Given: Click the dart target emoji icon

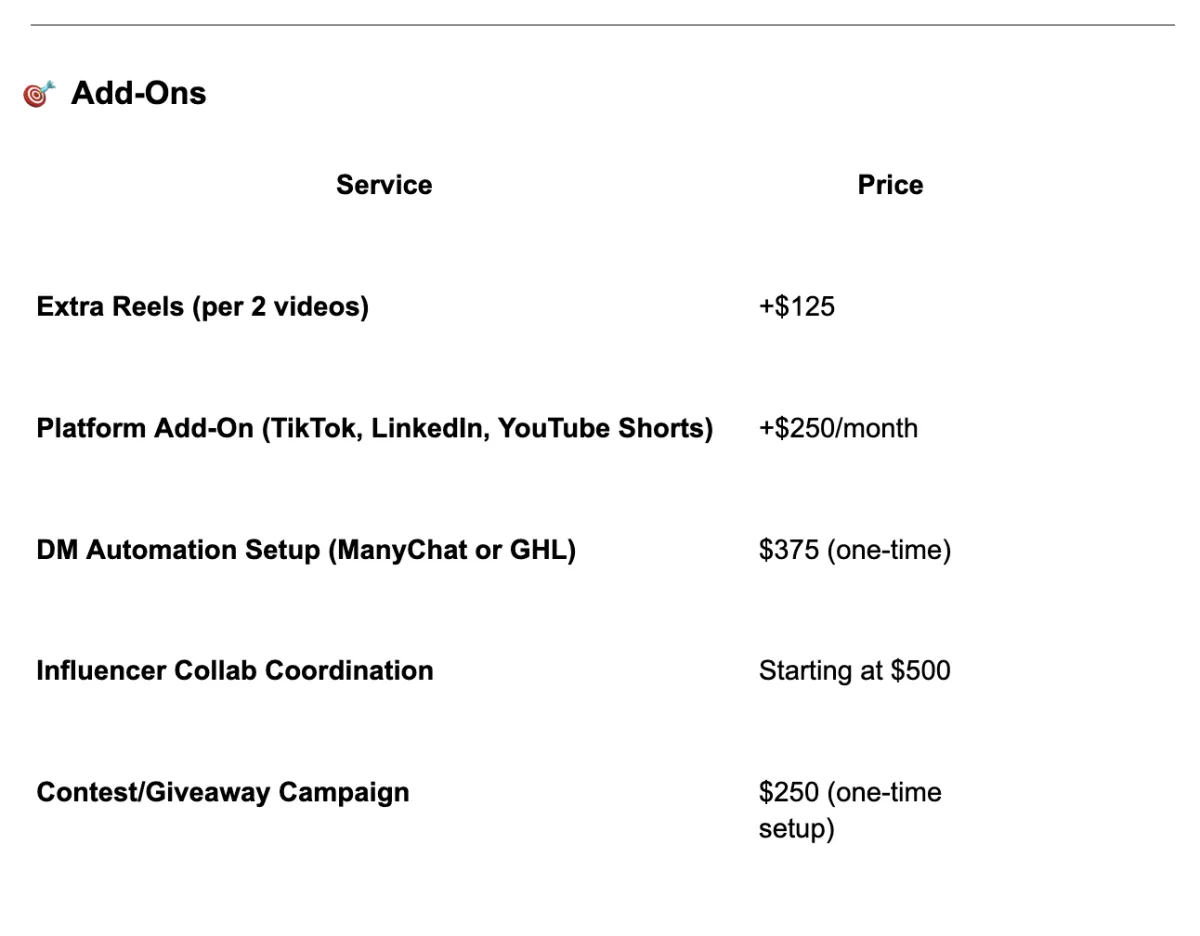Looking at the screenshot, I should pos(37,95).
